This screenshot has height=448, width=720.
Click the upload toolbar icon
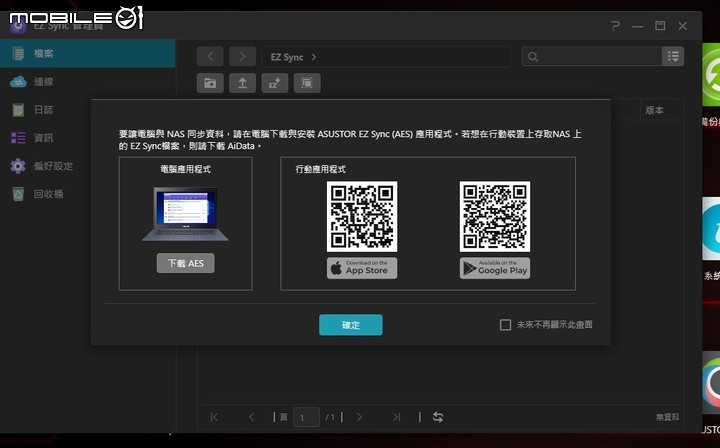pyautogui.click(x=242, y=83)
